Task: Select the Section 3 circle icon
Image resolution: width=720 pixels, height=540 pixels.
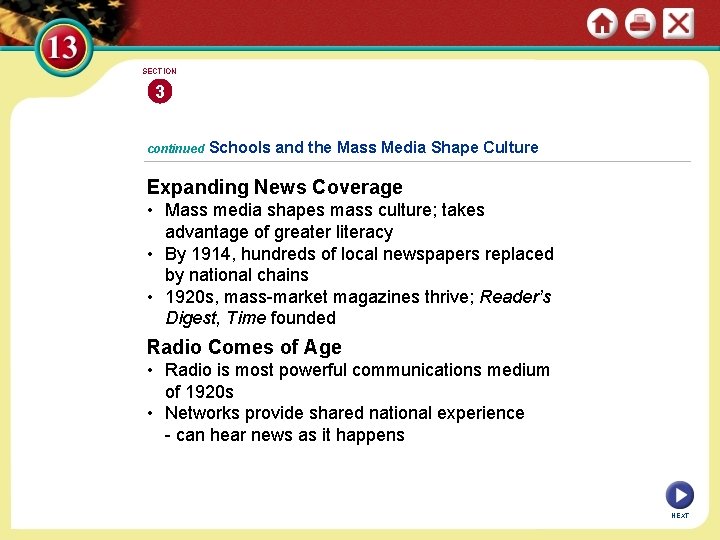Action: pos(160,91)
